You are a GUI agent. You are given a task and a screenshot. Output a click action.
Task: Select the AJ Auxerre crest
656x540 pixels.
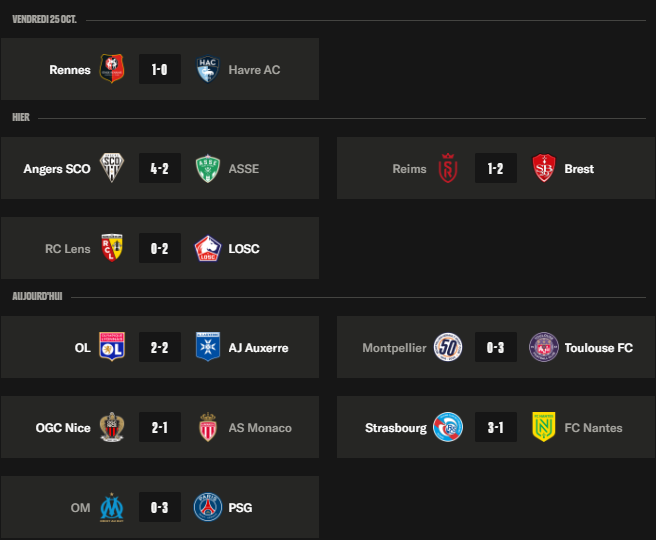[x=207, y=347]
